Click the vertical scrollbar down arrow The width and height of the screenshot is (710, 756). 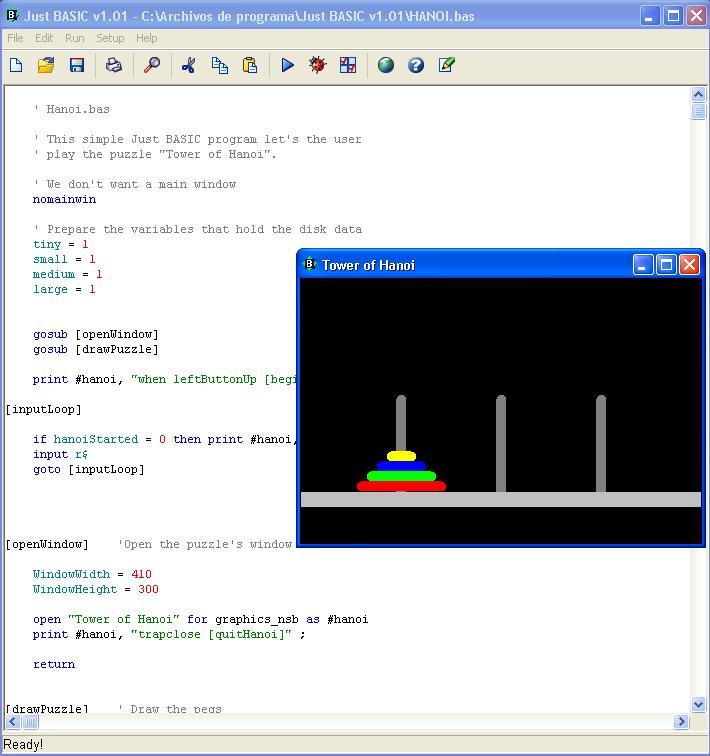coord(698,704)
